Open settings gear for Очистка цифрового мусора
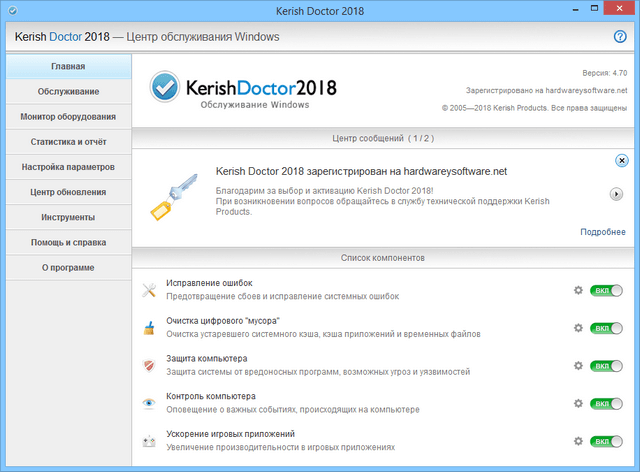The height and width of the screenshot is (472, 640). [x=578, y=327]
